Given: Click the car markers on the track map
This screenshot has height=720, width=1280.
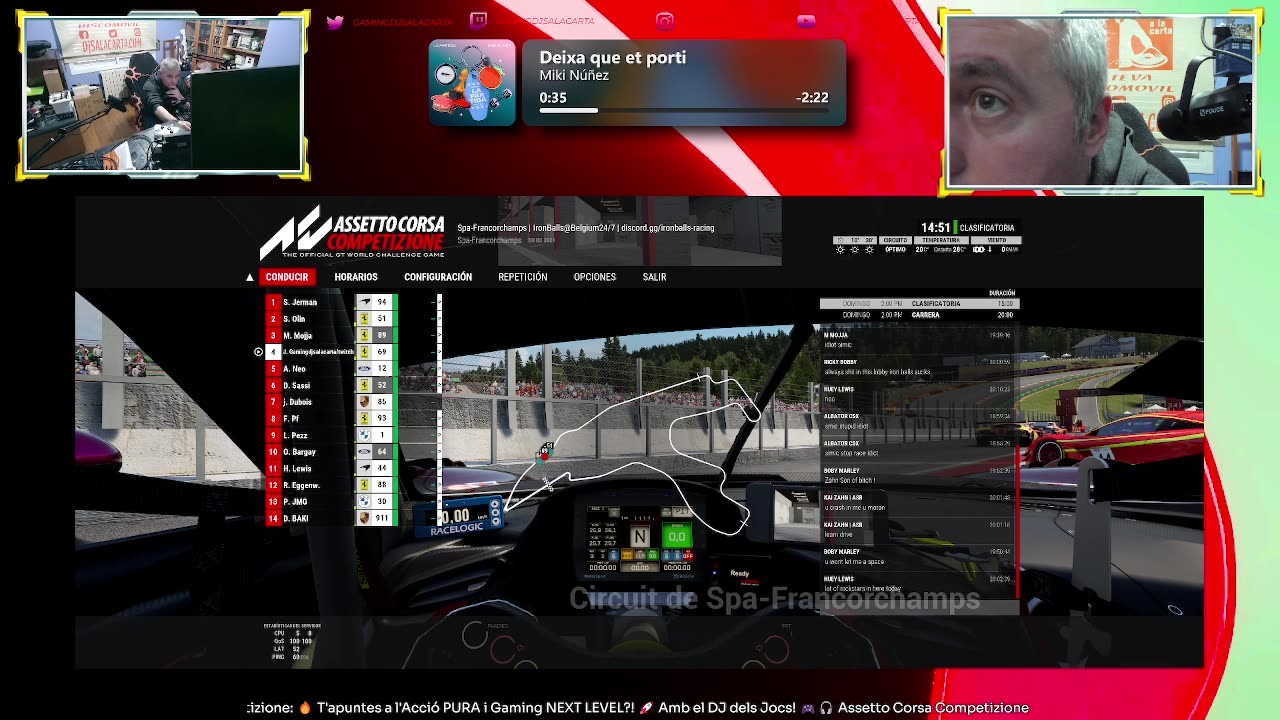Looking at the screenshot, I should tap(545, 452).
